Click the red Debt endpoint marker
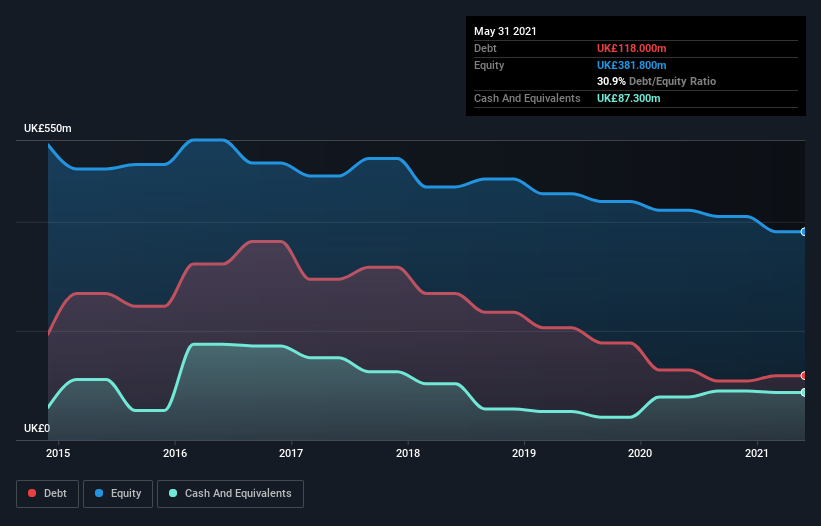 pyautogui.click(x=804, y=376)
